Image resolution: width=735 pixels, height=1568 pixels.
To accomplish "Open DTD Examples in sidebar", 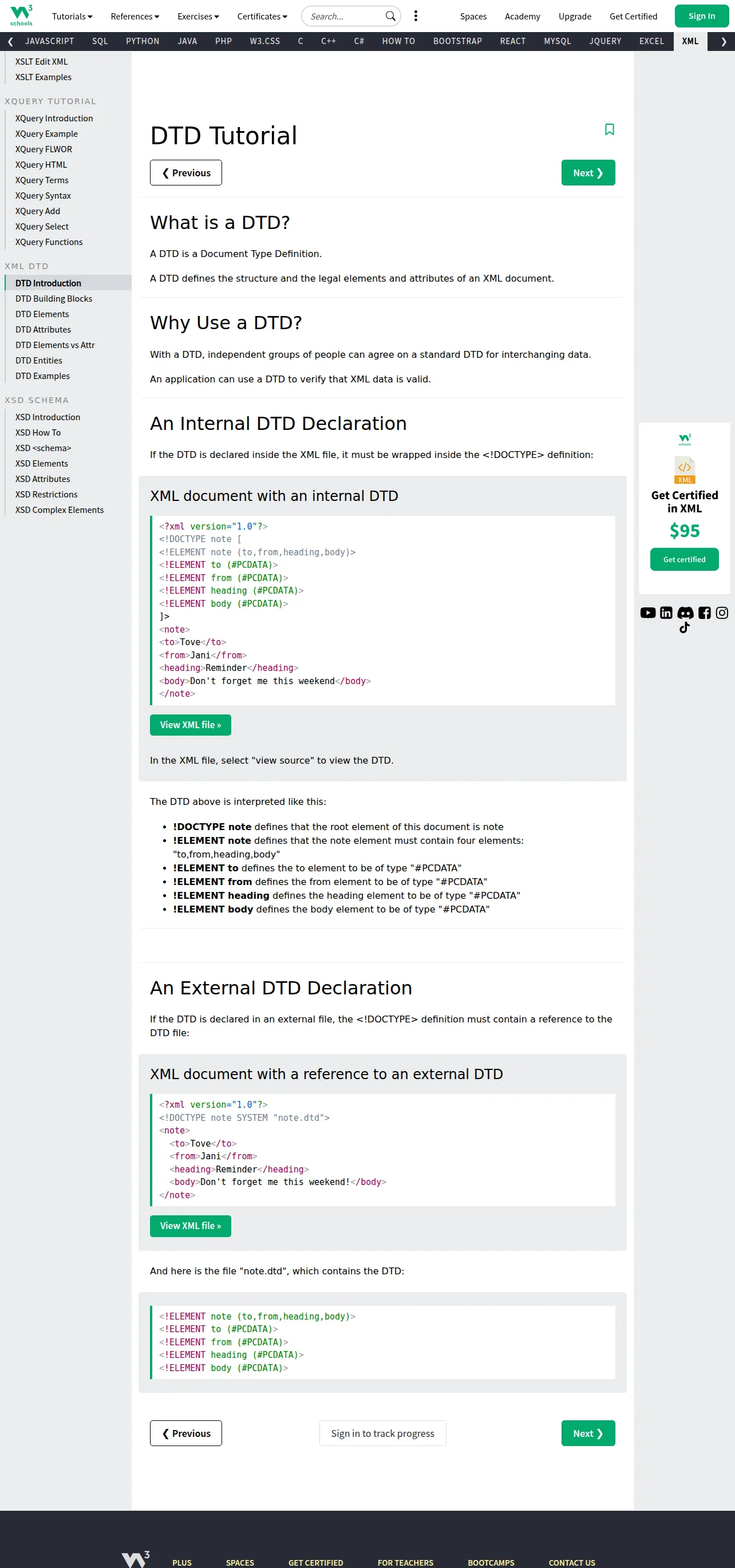I will pos(68,376).
